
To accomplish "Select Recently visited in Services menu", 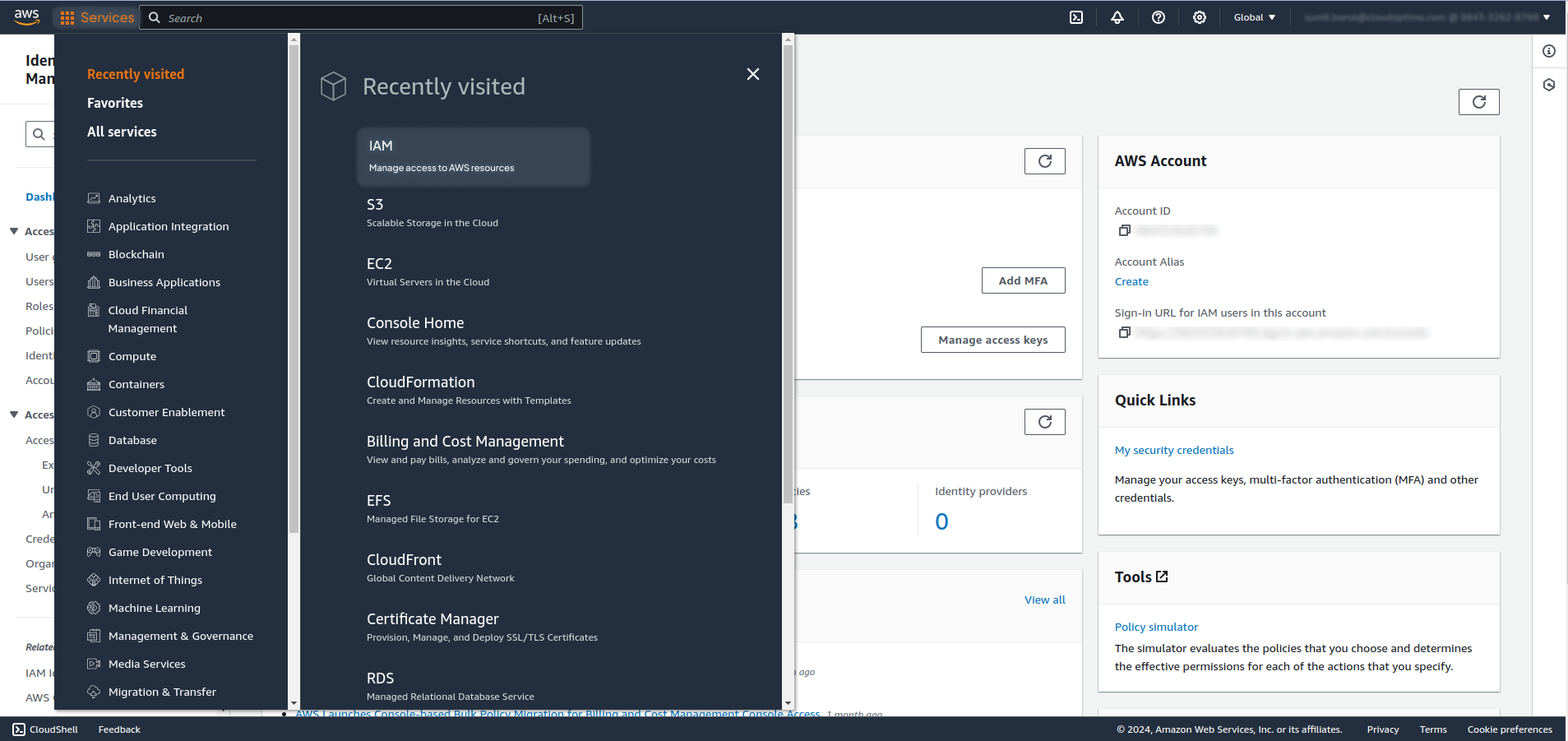I will click(136, 74).
